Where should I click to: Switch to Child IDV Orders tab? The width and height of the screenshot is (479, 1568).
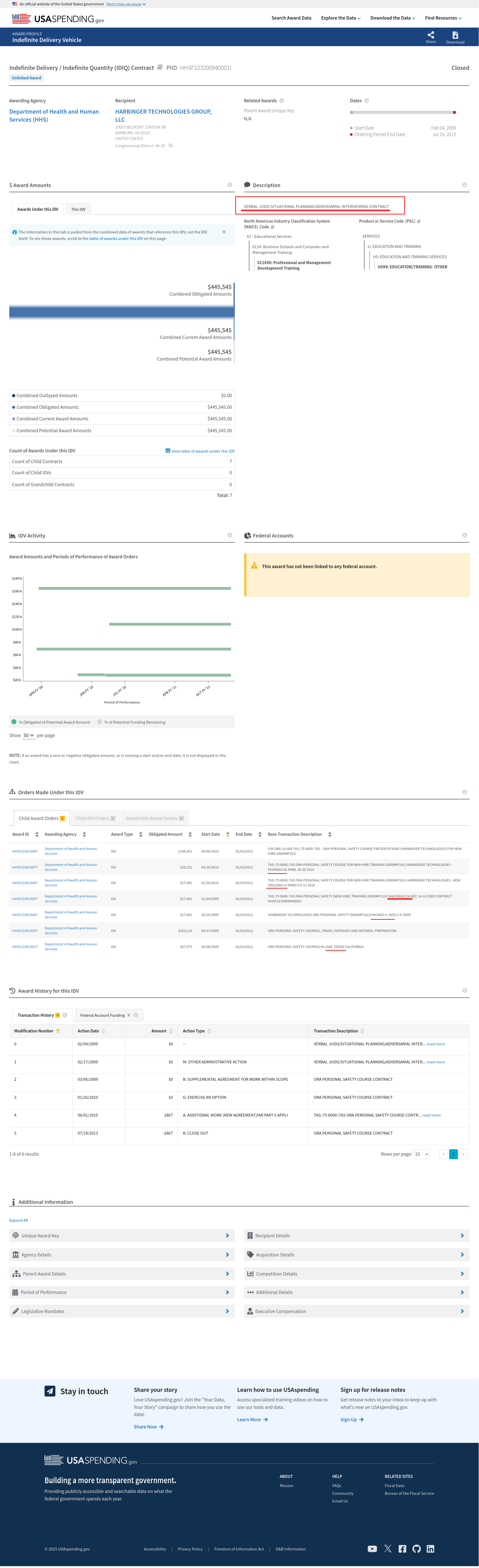95,818
